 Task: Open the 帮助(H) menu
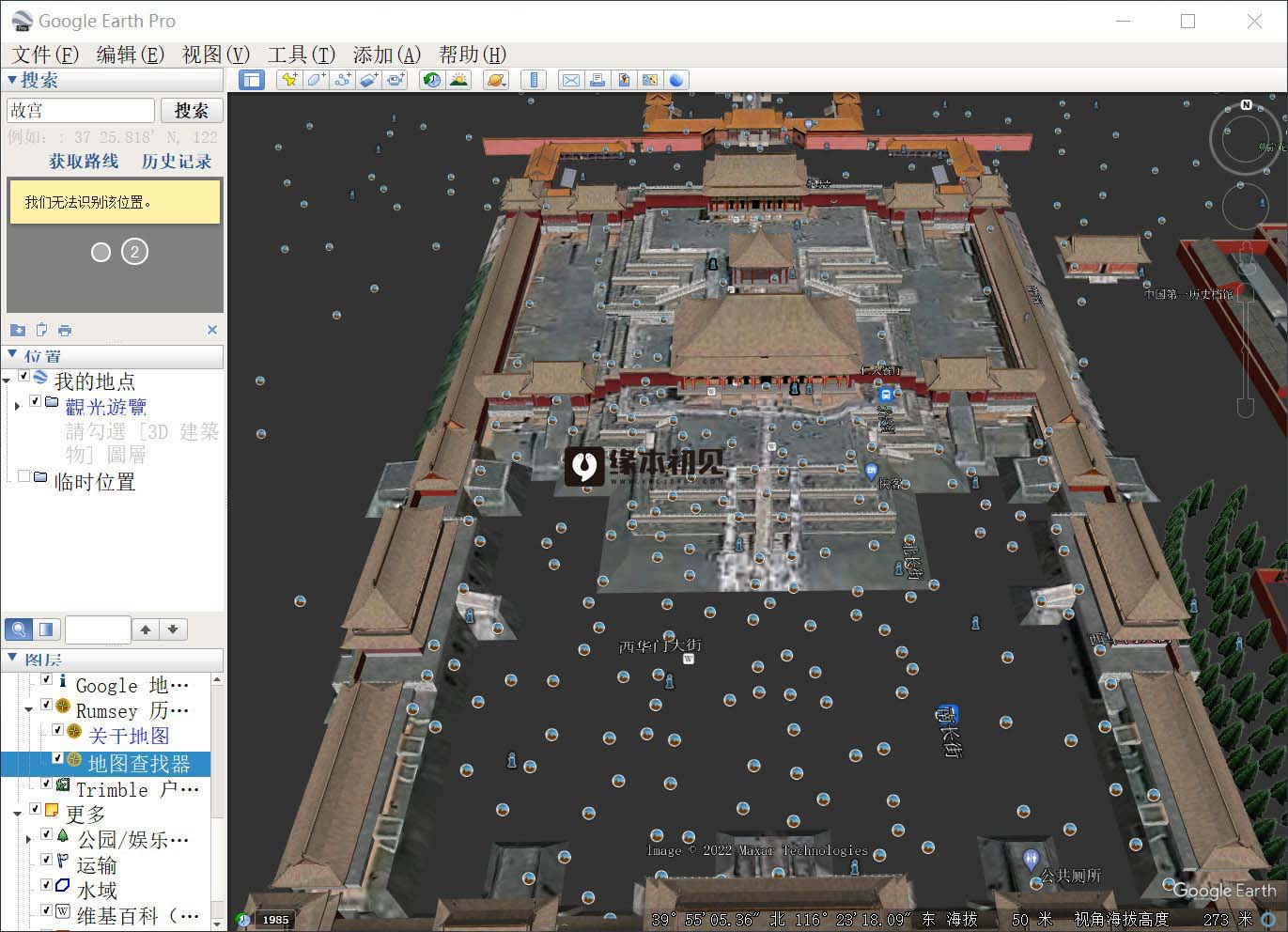pyautogui.click(x=472, y=54)
